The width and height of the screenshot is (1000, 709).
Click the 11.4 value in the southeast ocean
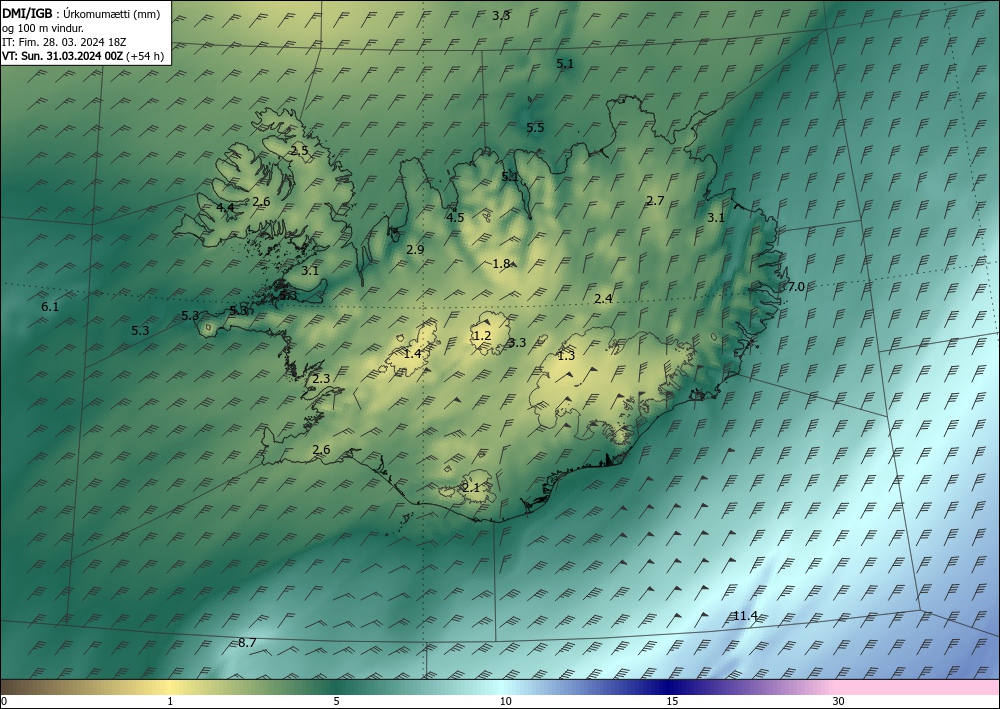pos(745,615)
